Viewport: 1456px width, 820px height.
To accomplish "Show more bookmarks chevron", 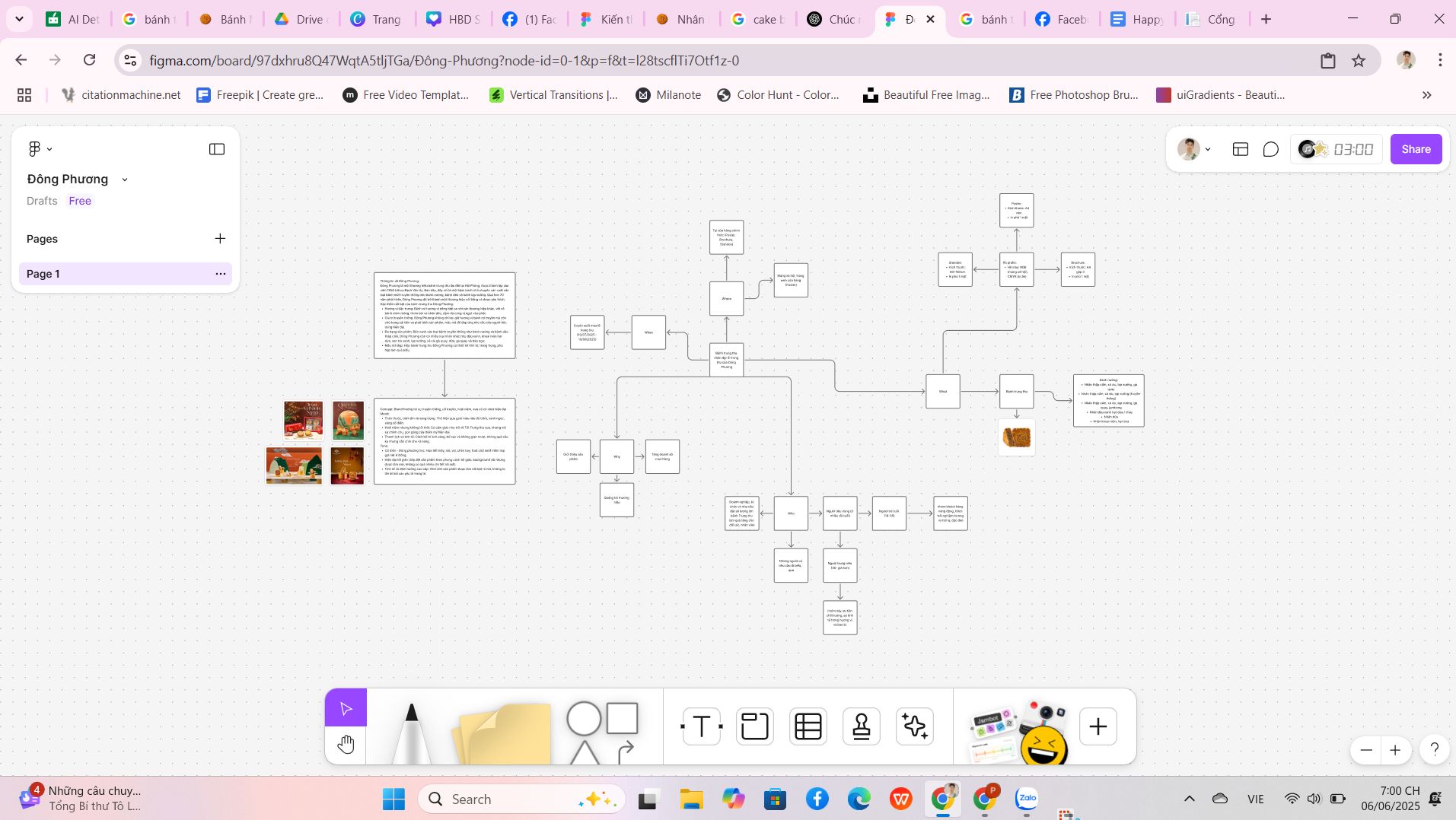I will pyautogui.click(x=1427, y=95).
